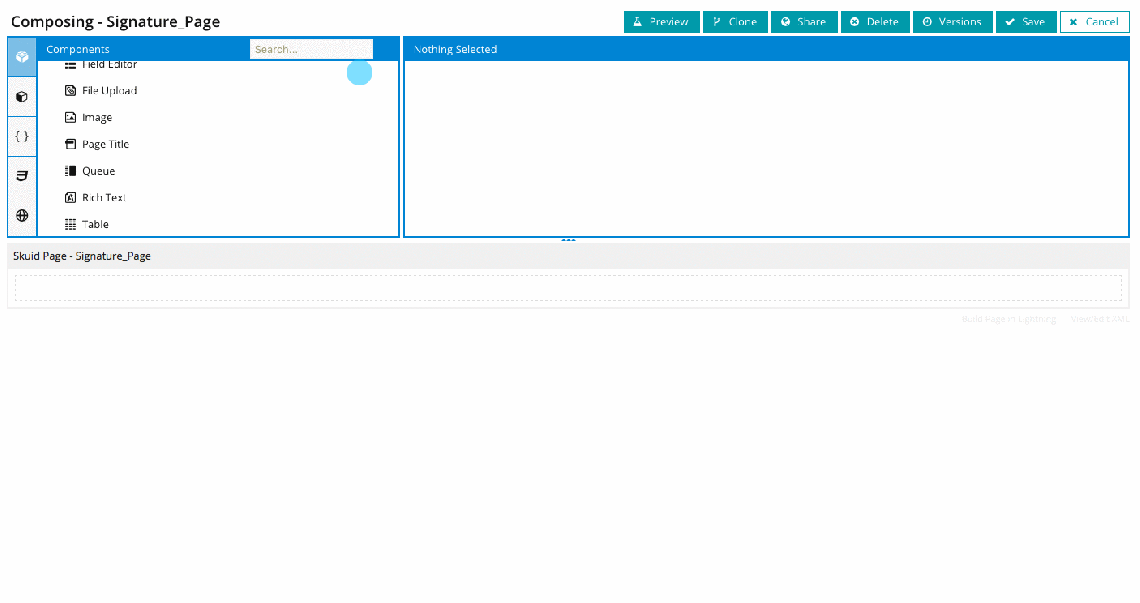Click the Rich Text component icon
The image size is (1140, 603).
pyautogui.click(x=70, y=197)
